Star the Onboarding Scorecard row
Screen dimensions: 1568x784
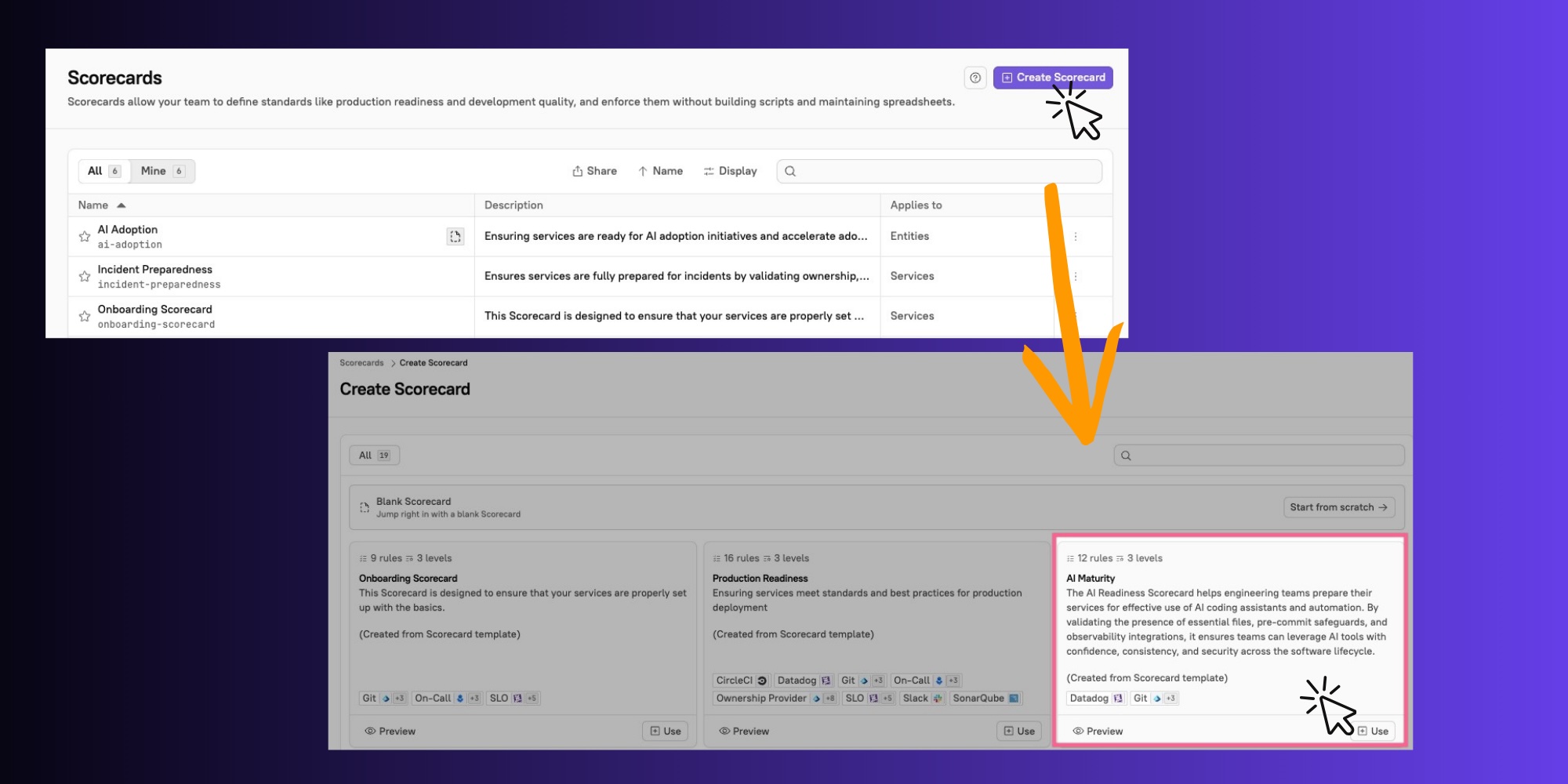[x=85, y=317]
